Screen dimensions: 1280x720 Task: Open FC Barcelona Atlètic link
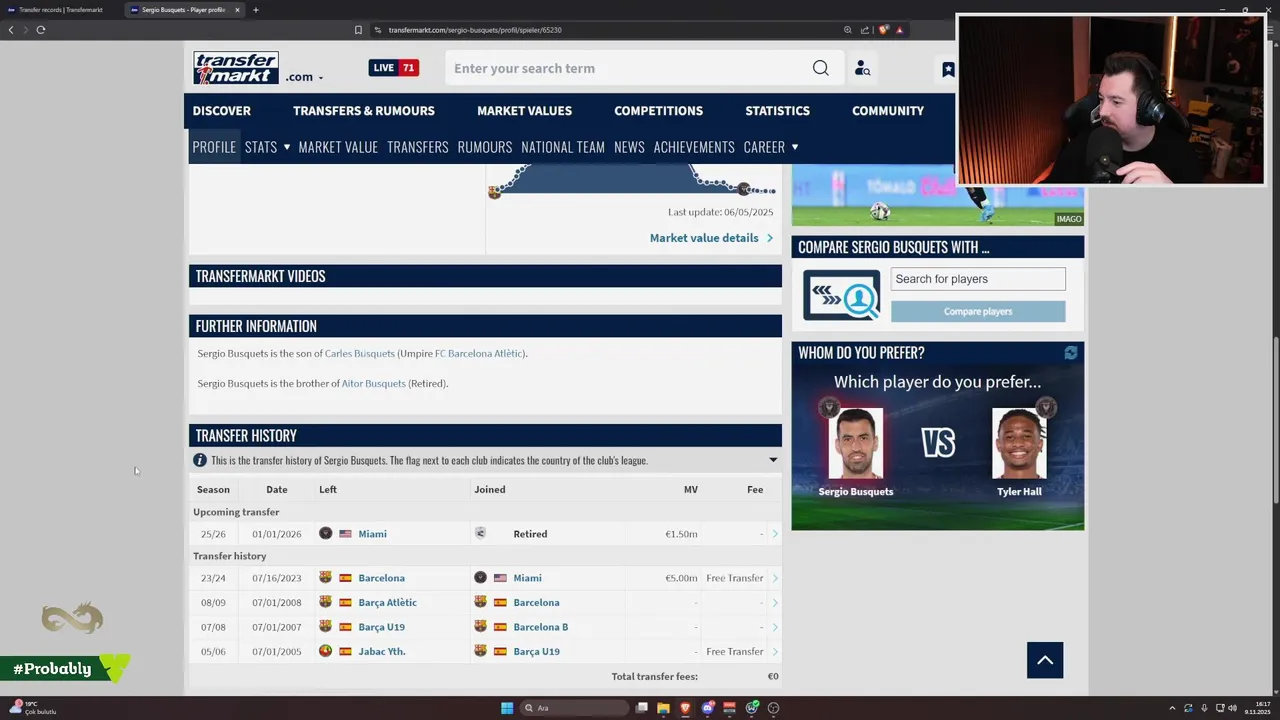[x=478, y=353]
